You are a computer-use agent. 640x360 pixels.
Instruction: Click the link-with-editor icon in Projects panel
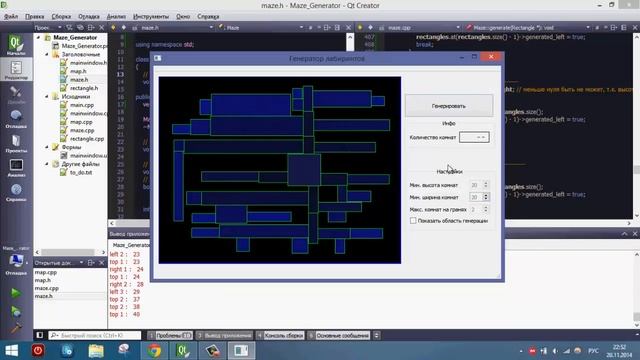pyautogui.click(x=80, y=27)
